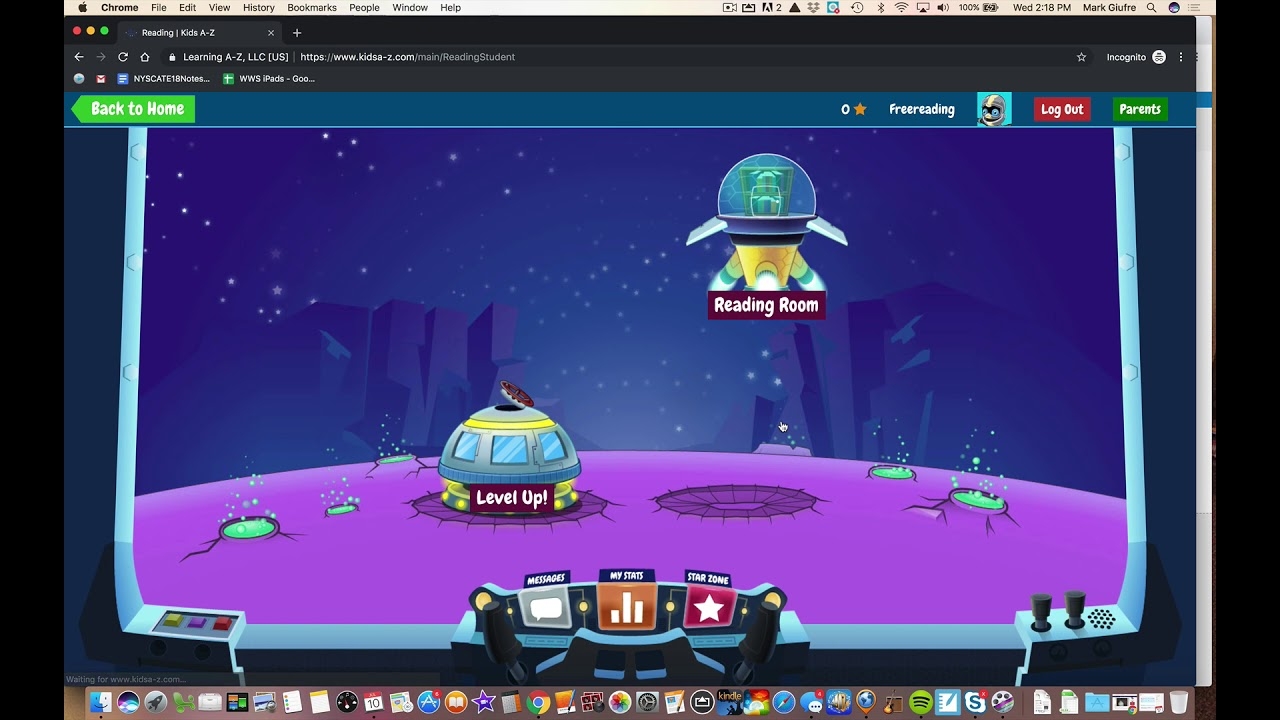
Task: Open the battery status menu
Action: coord(986,7)
